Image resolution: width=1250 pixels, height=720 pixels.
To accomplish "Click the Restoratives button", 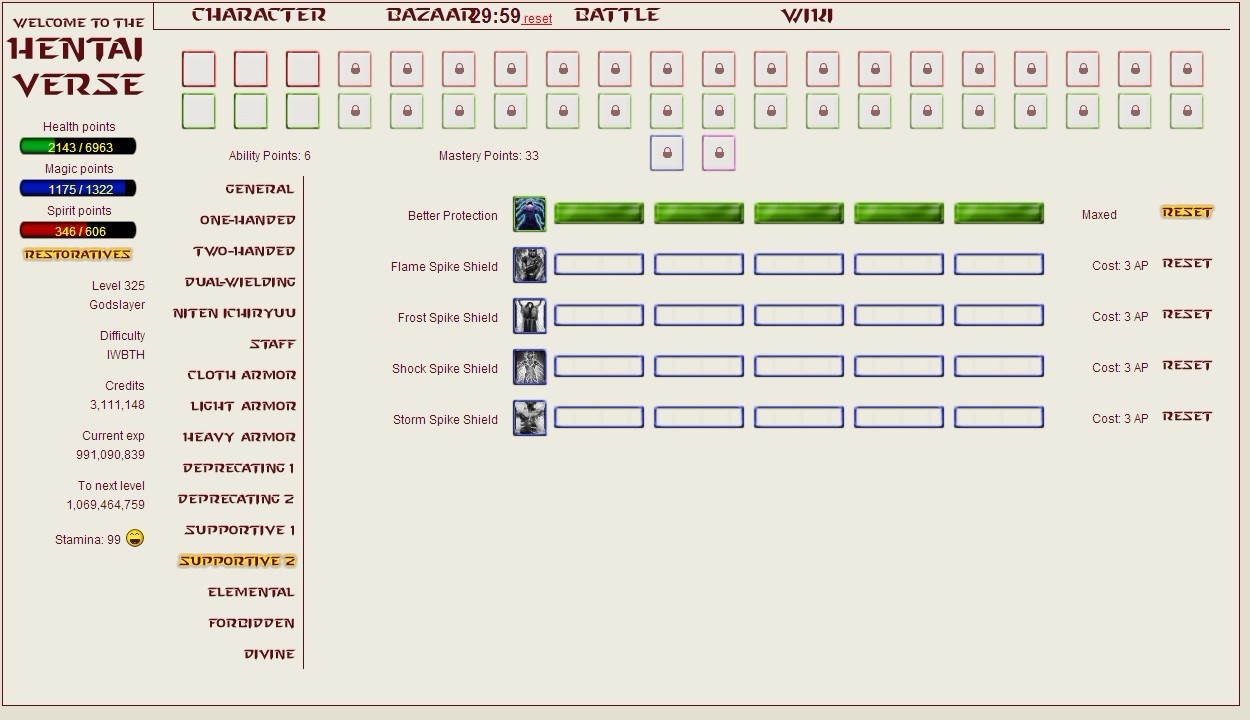I will click(x=78, y=254).
